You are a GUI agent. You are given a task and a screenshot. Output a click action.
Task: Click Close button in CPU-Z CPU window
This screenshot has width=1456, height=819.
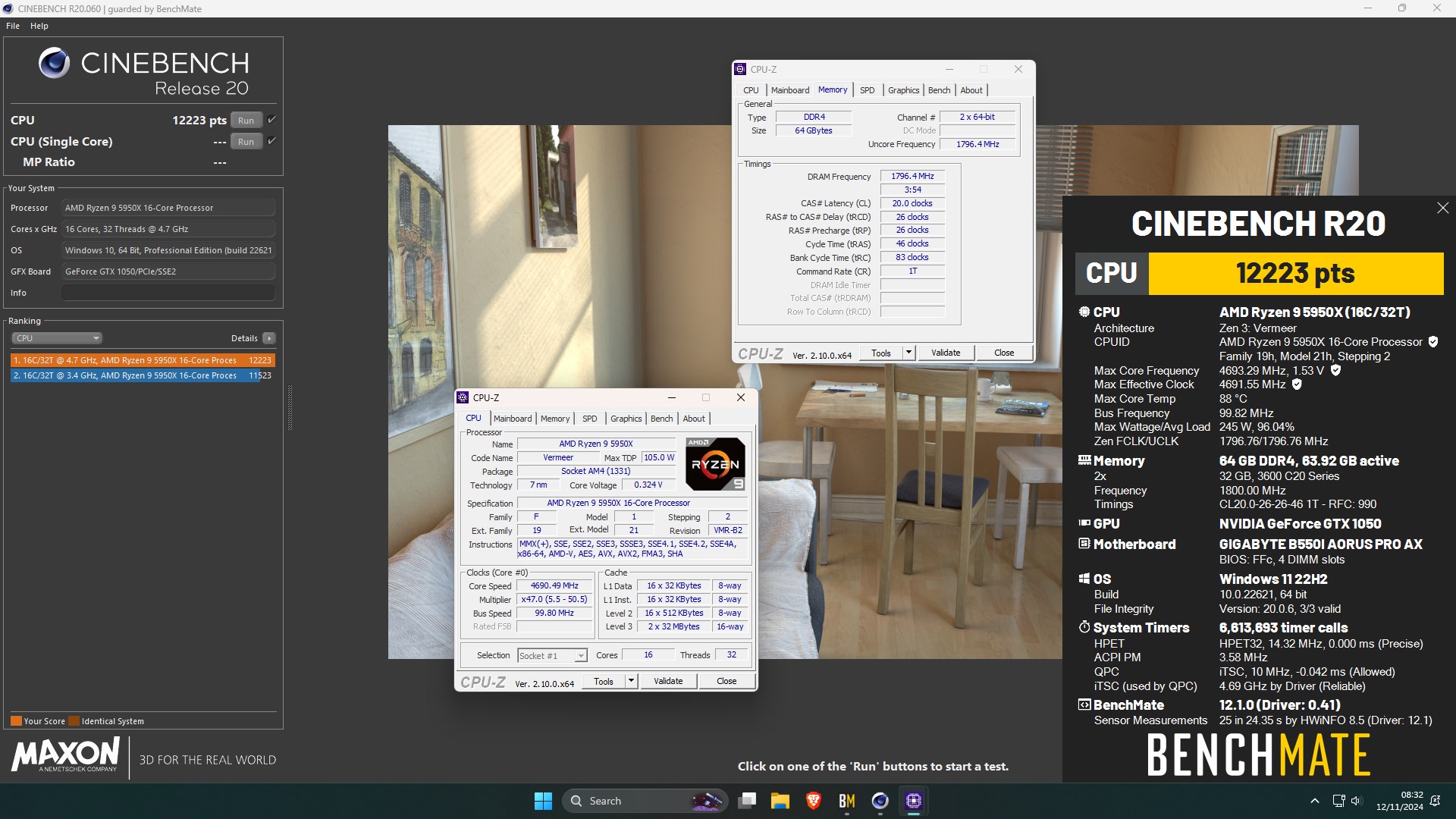[726, 681]
